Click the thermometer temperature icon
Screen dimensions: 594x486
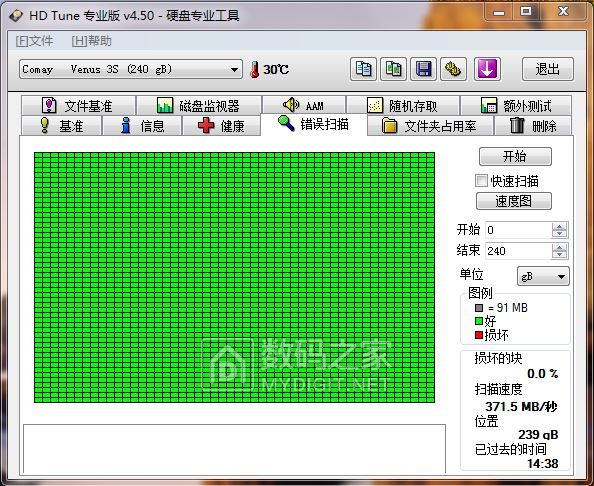coord(255,70)
